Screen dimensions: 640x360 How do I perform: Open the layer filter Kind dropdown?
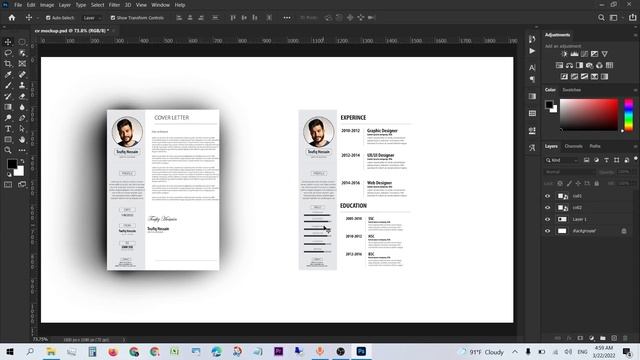[562, 160]
